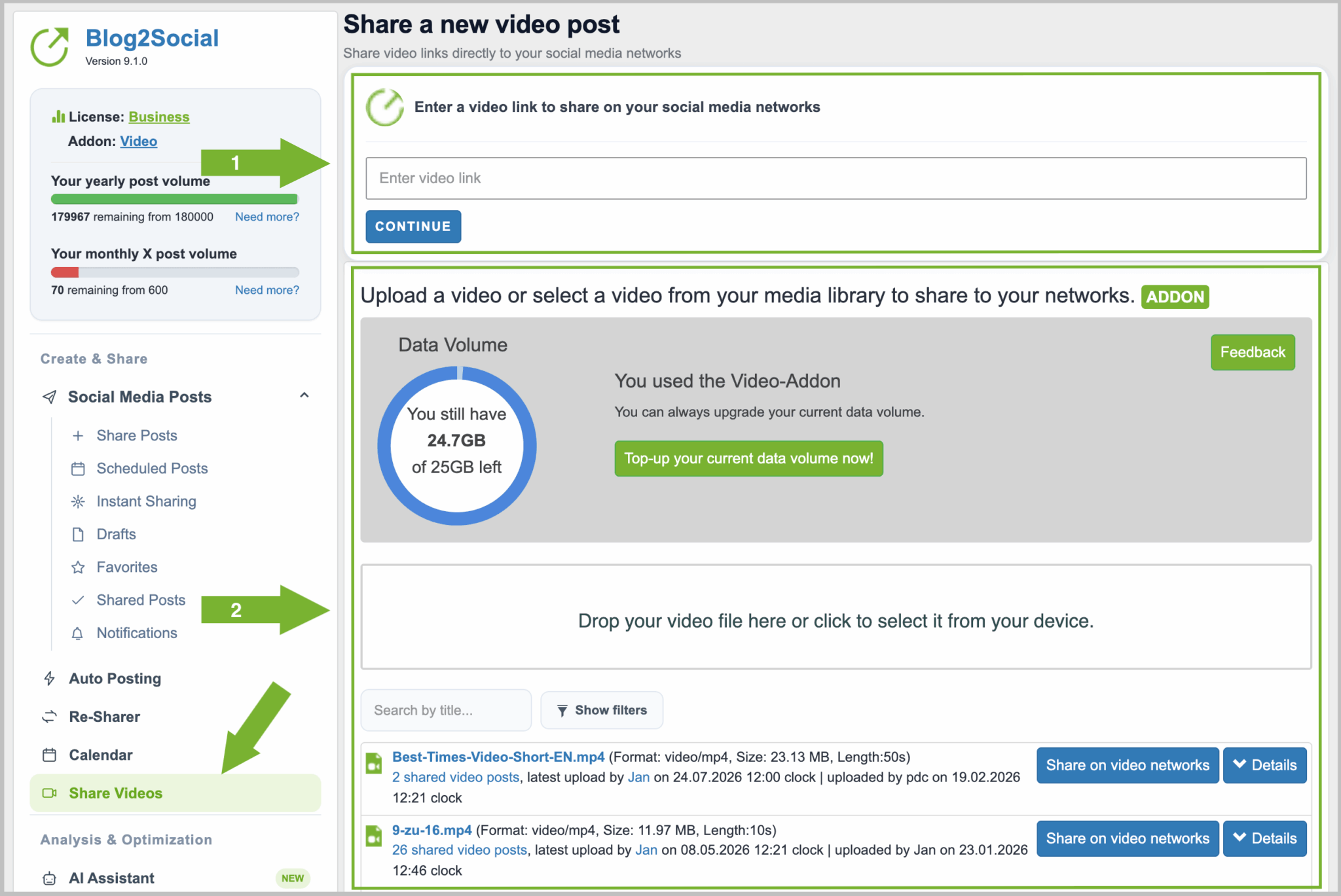1341x896 pixels.
Task: Click the Share Videos camera icon
Action: click(49, 793)
